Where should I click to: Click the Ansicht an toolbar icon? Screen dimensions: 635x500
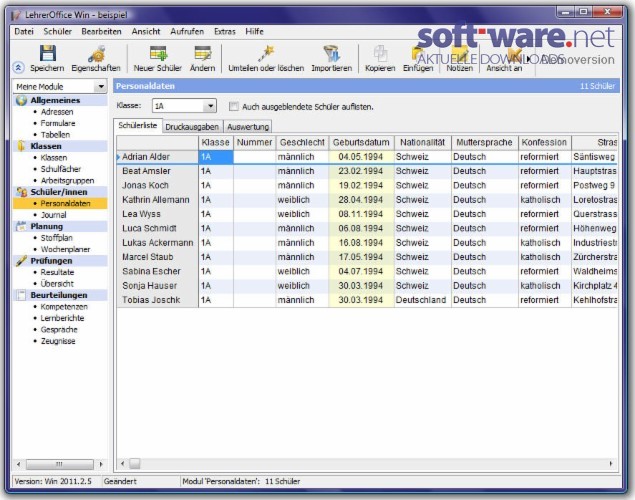click(514, 54)
